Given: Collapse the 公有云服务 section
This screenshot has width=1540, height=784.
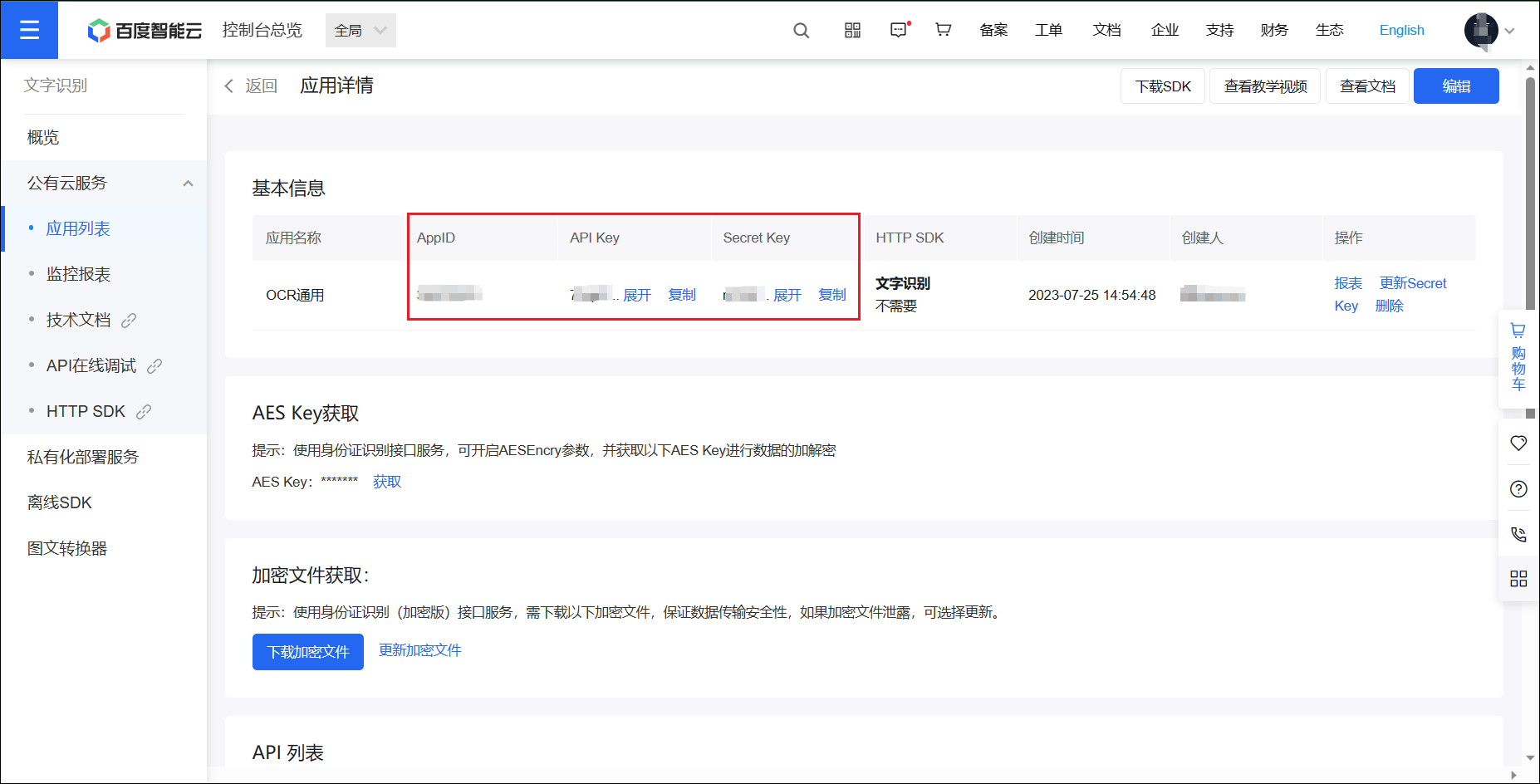Looking at the screenshot, I should click(189, 183).
